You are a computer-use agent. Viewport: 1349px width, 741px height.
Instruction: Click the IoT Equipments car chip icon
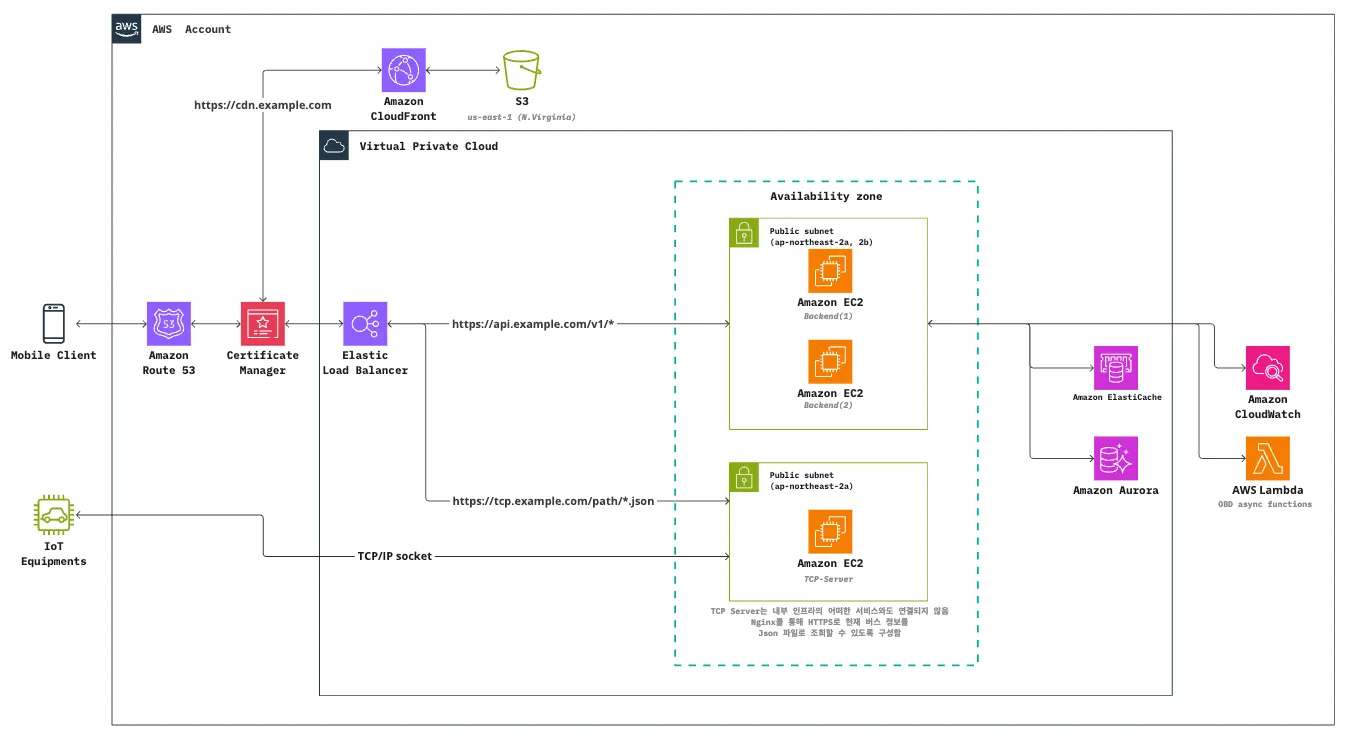click(x=54, y=515)
